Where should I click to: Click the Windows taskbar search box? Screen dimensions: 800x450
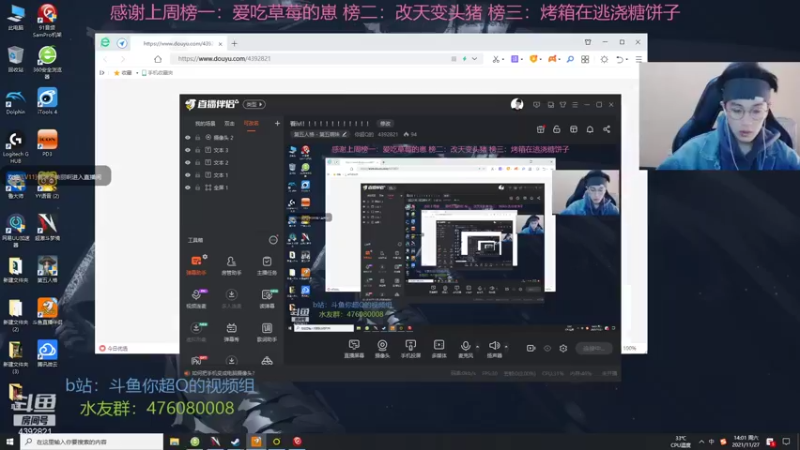(92, 442)
